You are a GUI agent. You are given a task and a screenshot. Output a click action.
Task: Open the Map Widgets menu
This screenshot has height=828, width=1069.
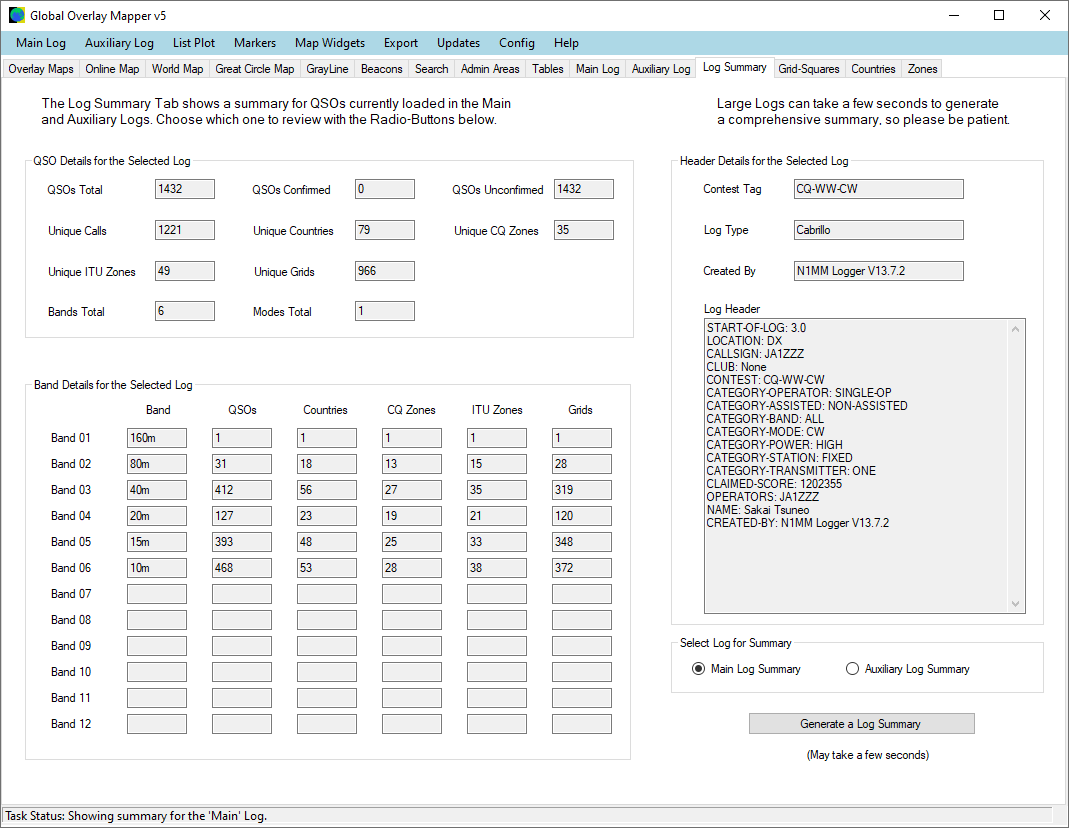coord(330,43)
